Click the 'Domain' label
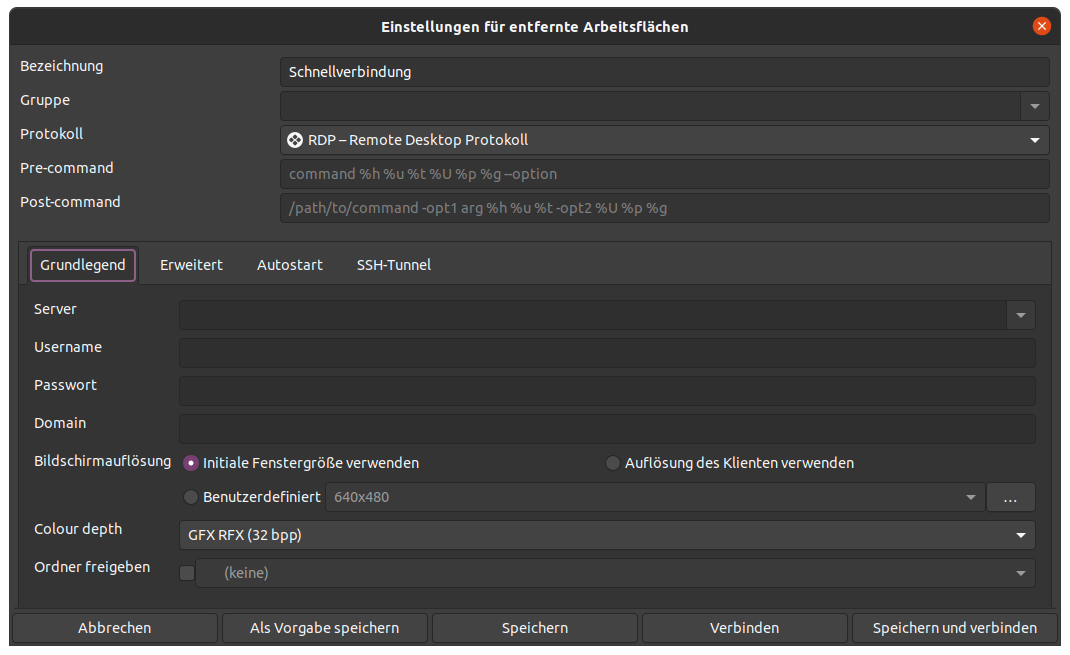Screen dimensions: 1070x655 pyautogui.click(x=60, y=423)
